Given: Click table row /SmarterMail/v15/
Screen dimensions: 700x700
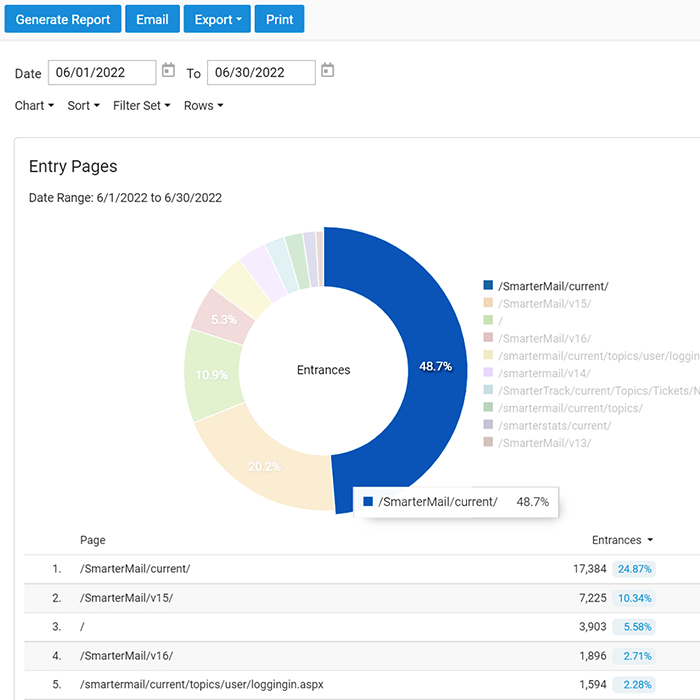Looking at the screenshot, I should (x=362, y=598).
